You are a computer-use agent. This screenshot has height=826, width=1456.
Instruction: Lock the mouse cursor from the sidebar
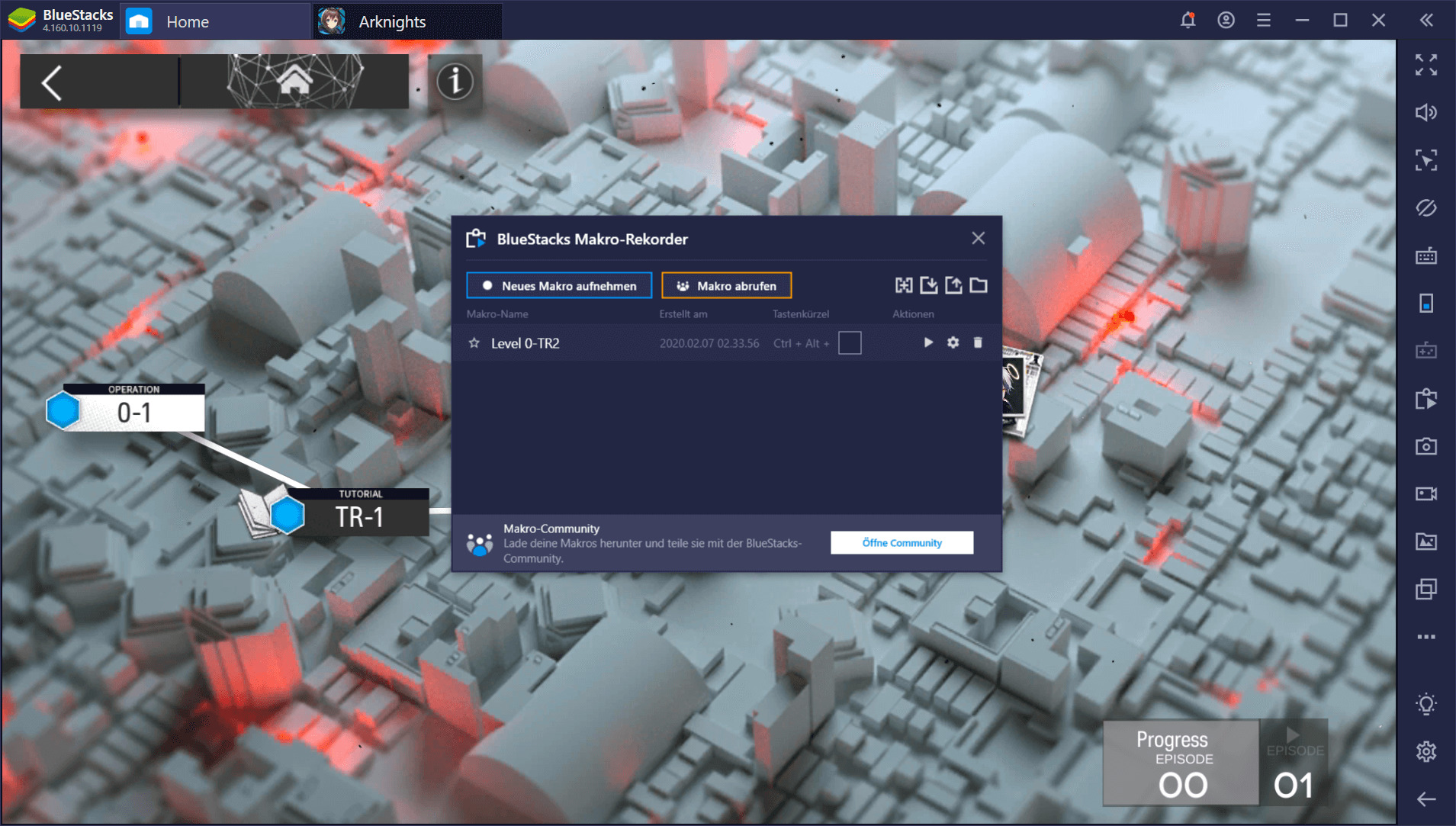1426,160
